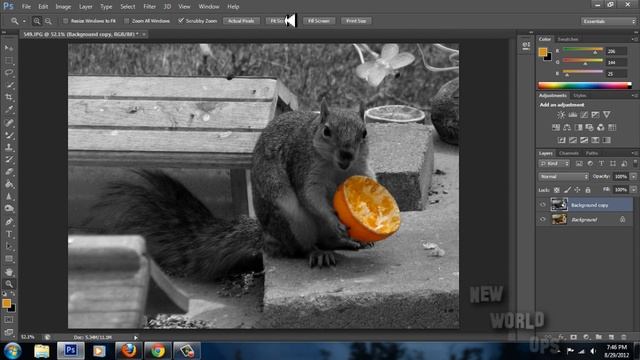The image size is (640, 360).
Task: Open the zoom tool preset picker arrow
Action: pyautogui.click(x=24, y=21)
